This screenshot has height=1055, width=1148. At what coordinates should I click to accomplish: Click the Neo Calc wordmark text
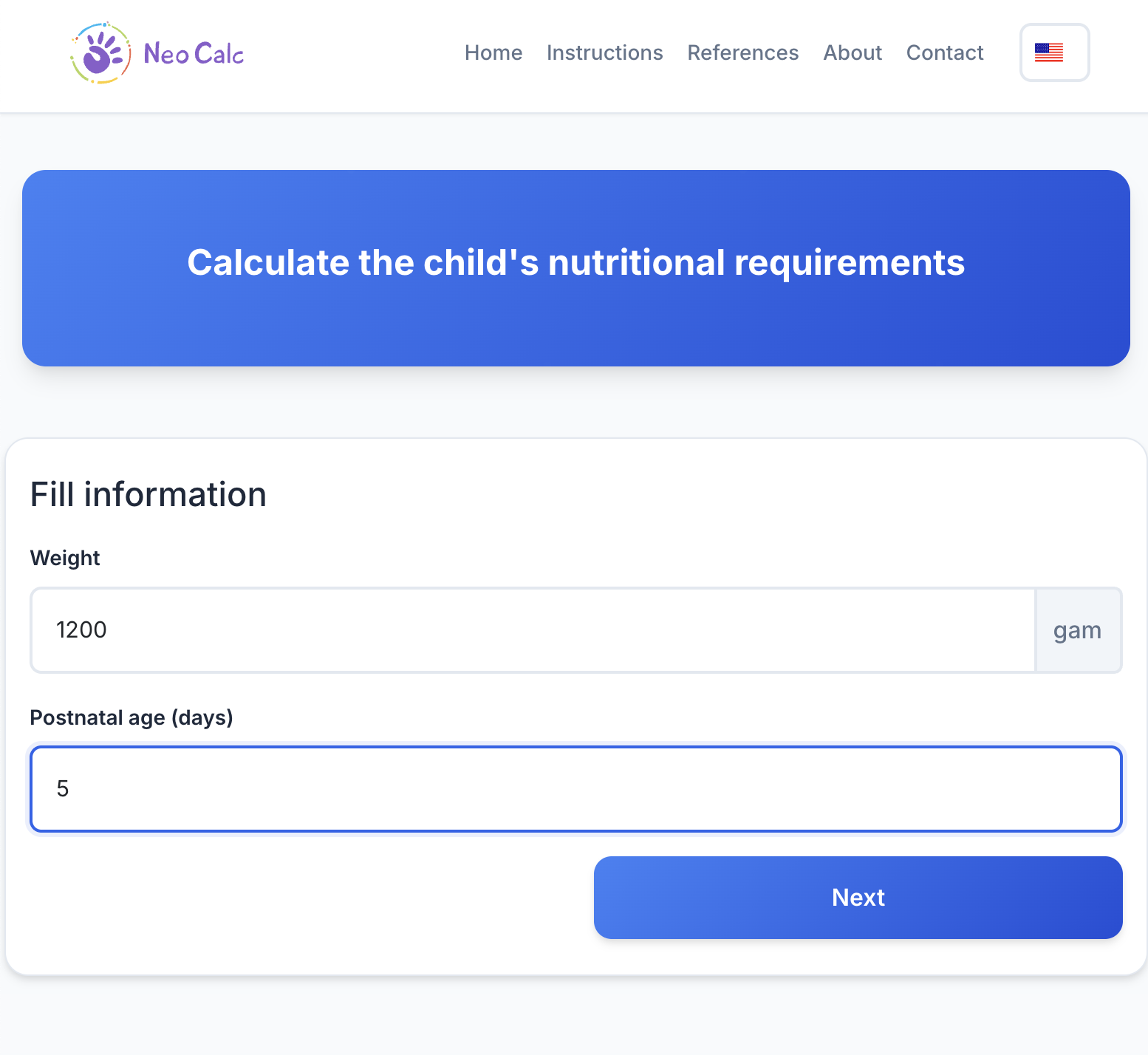[194, 53]
